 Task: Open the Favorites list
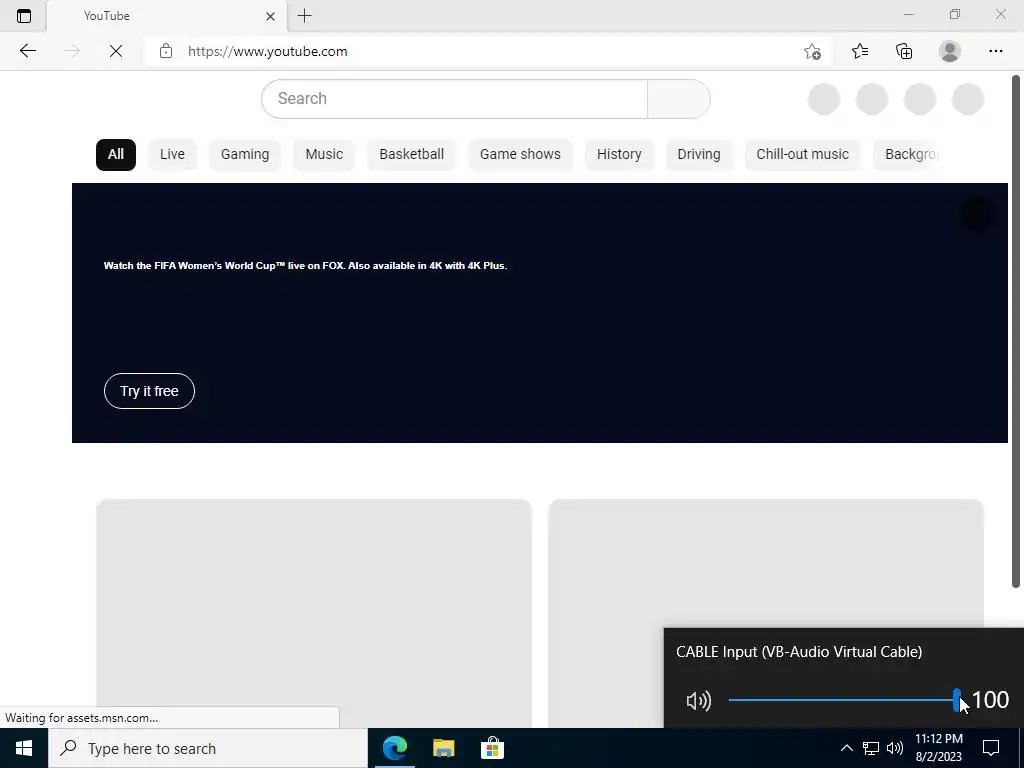click(860, 51)
